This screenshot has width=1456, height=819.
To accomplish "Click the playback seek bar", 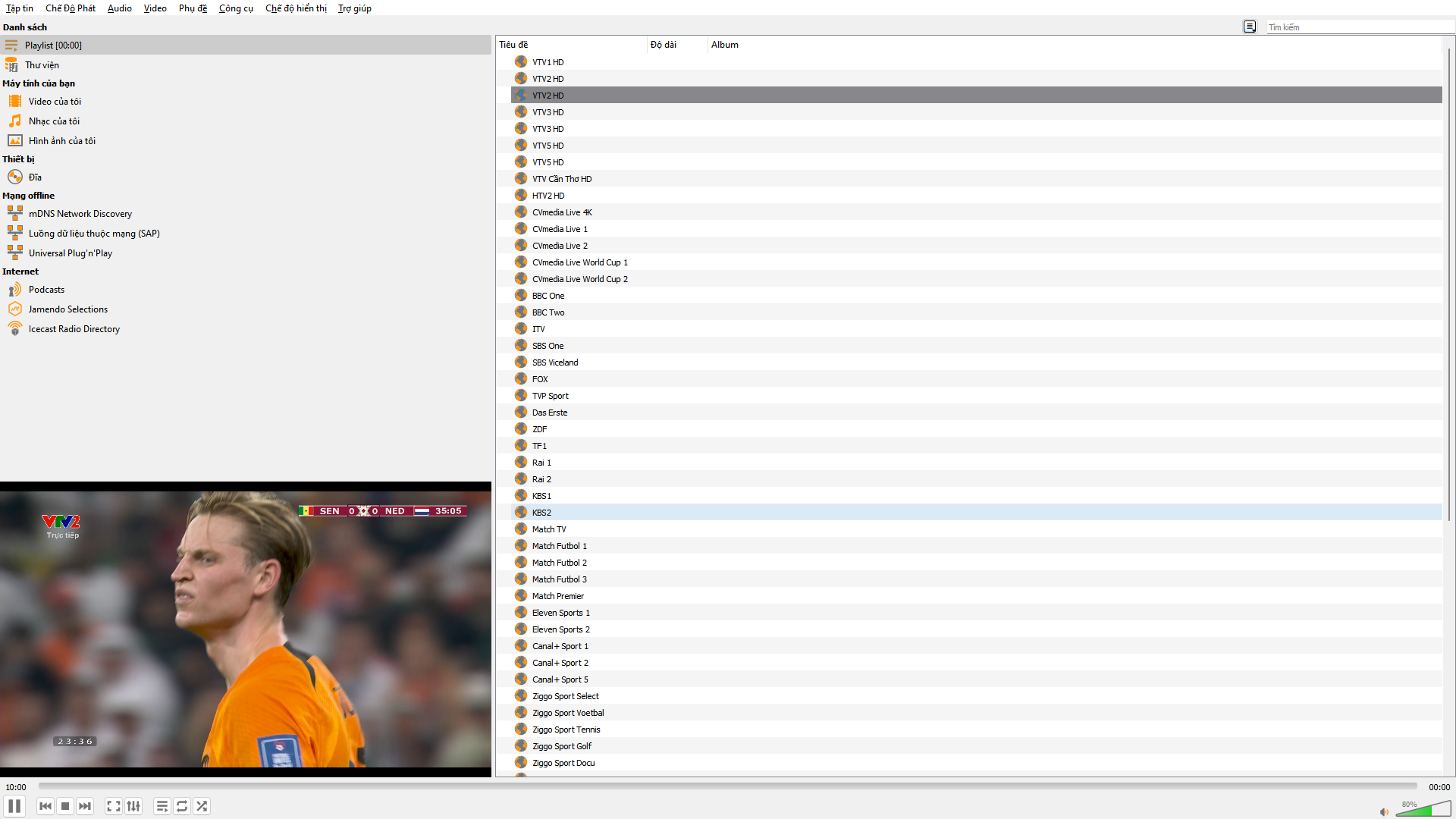I will click(x=728, y=786).
